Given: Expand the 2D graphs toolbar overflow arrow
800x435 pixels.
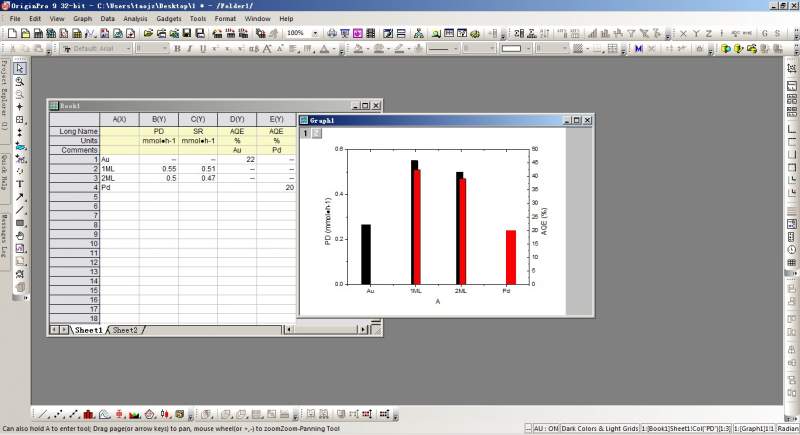Looking at the screenshot, I should [x=190, y=416].
